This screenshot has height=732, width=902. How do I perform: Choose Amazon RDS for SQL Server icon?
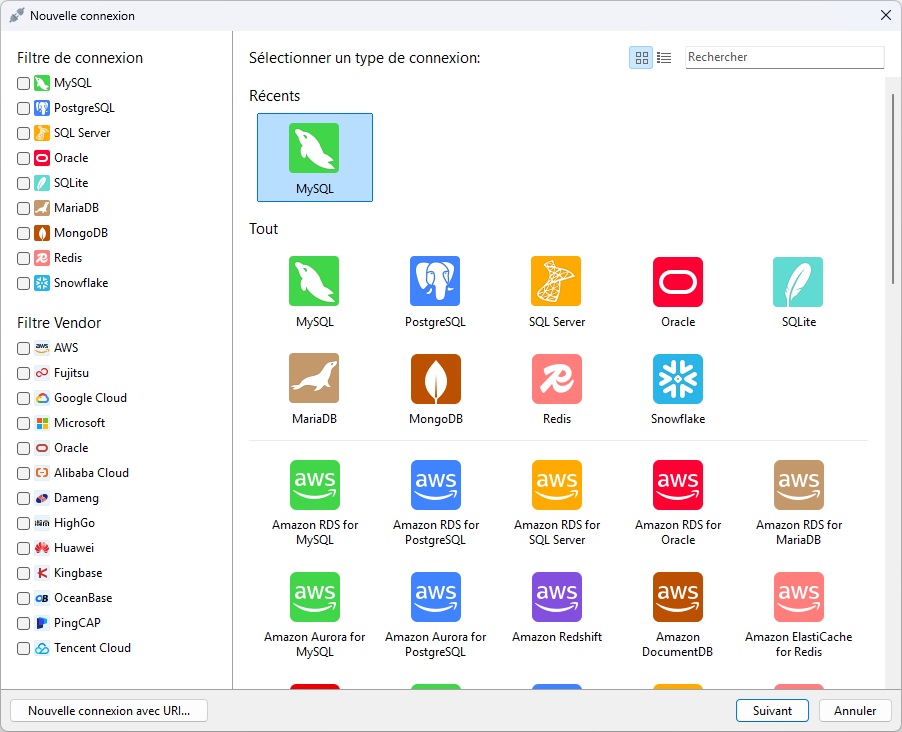pyautogui.click(x=557, y=485)
